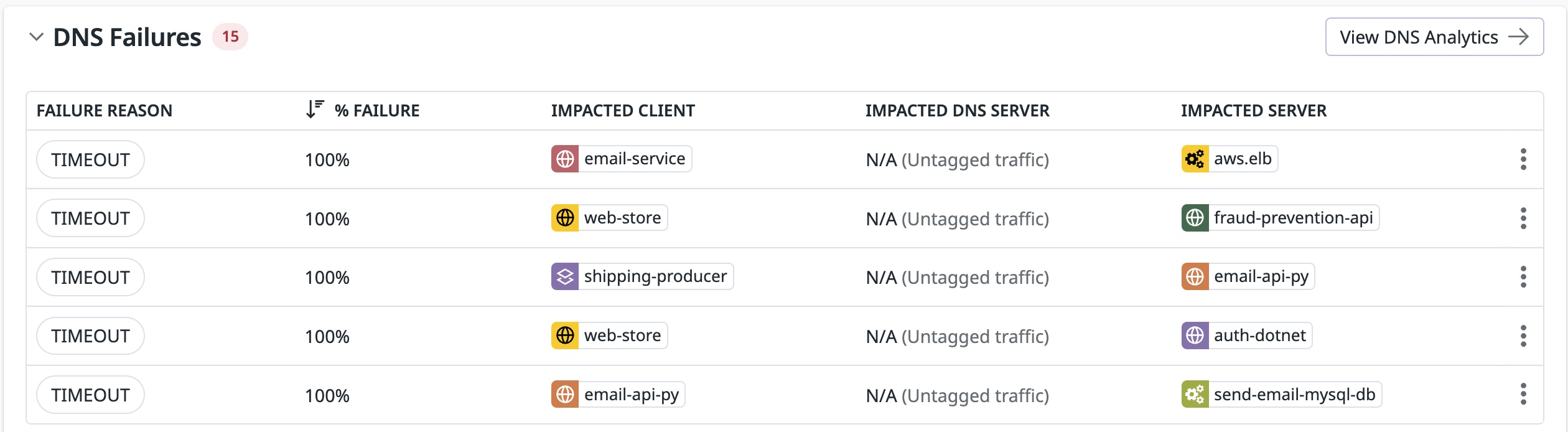This screenshot has height=432, width=1568.
Task: Click the auth-dotnet globe icon
Action: tap(1195, 336)
